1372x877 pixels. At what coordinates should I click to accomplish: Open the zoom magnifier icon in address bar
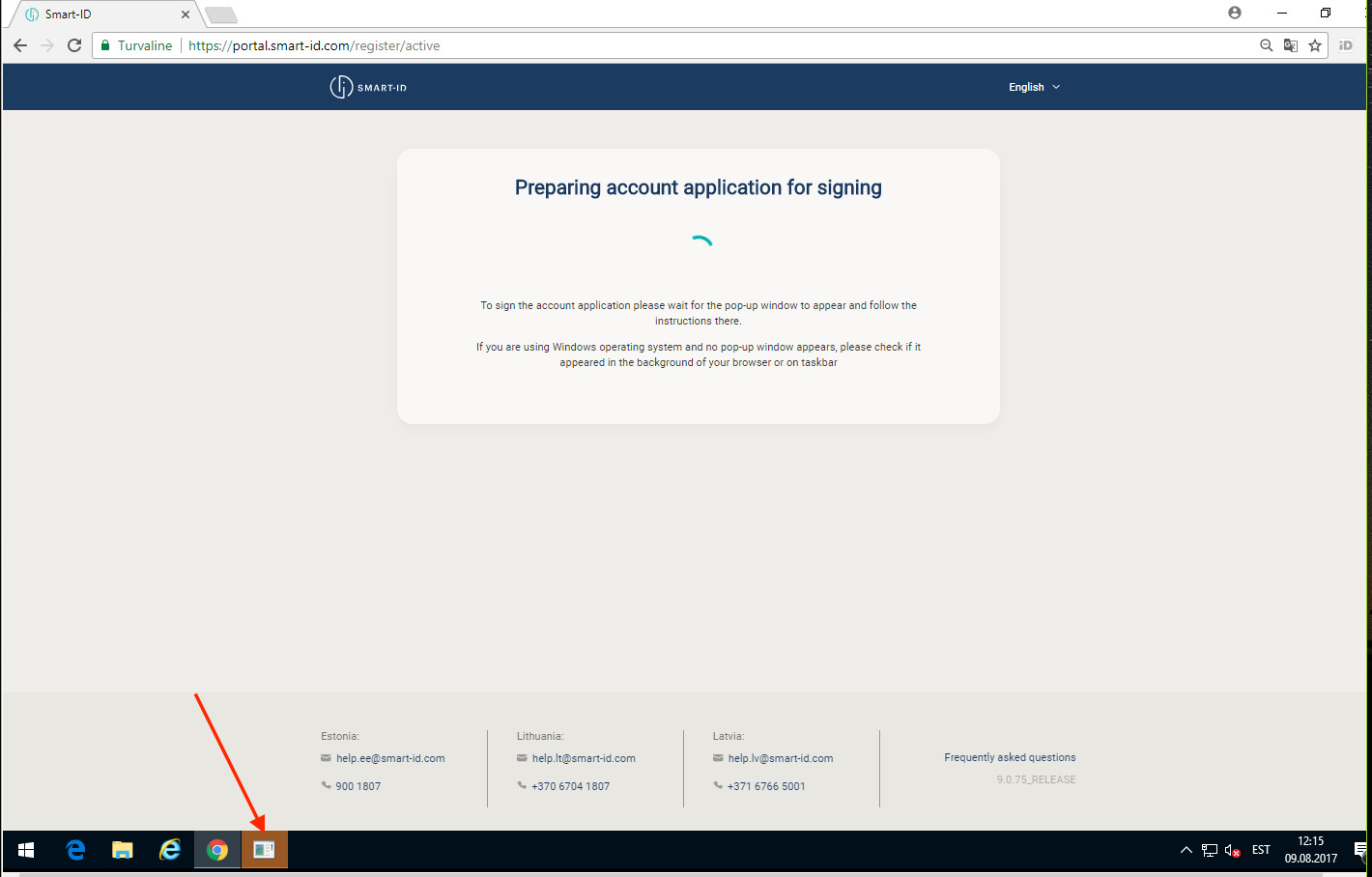click(1266, 45)
